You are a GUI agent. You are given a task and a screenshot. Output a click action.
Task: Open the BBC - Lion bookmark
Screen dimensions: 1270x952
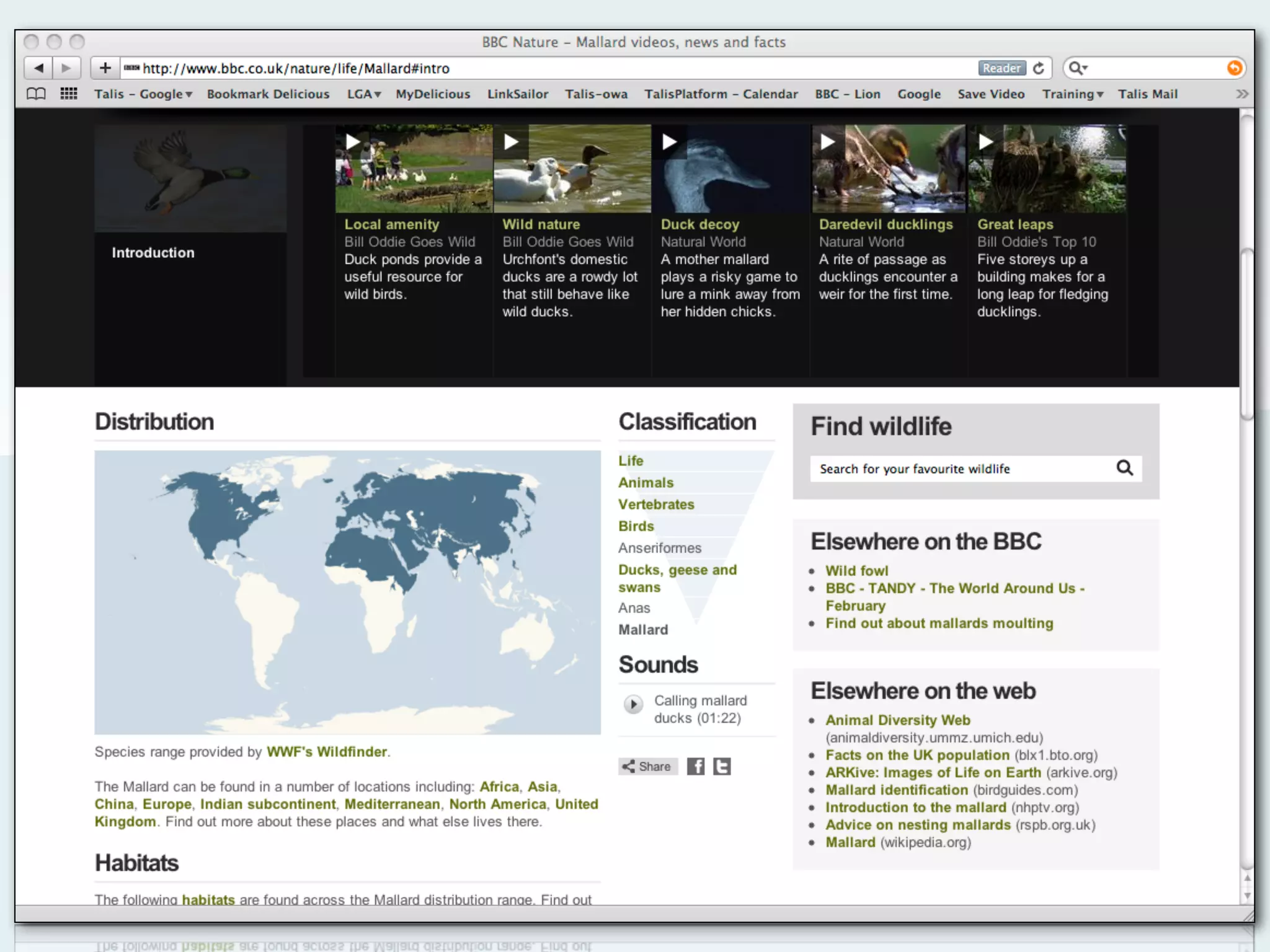pyautogui.click(x=847, y=94)
